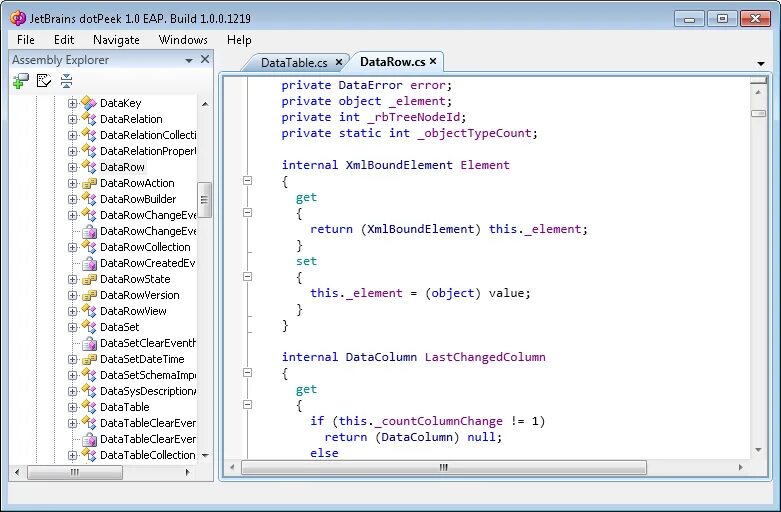781x512 pixels.
Task: Collapse the Element property code block
Action: pos(248,181)
